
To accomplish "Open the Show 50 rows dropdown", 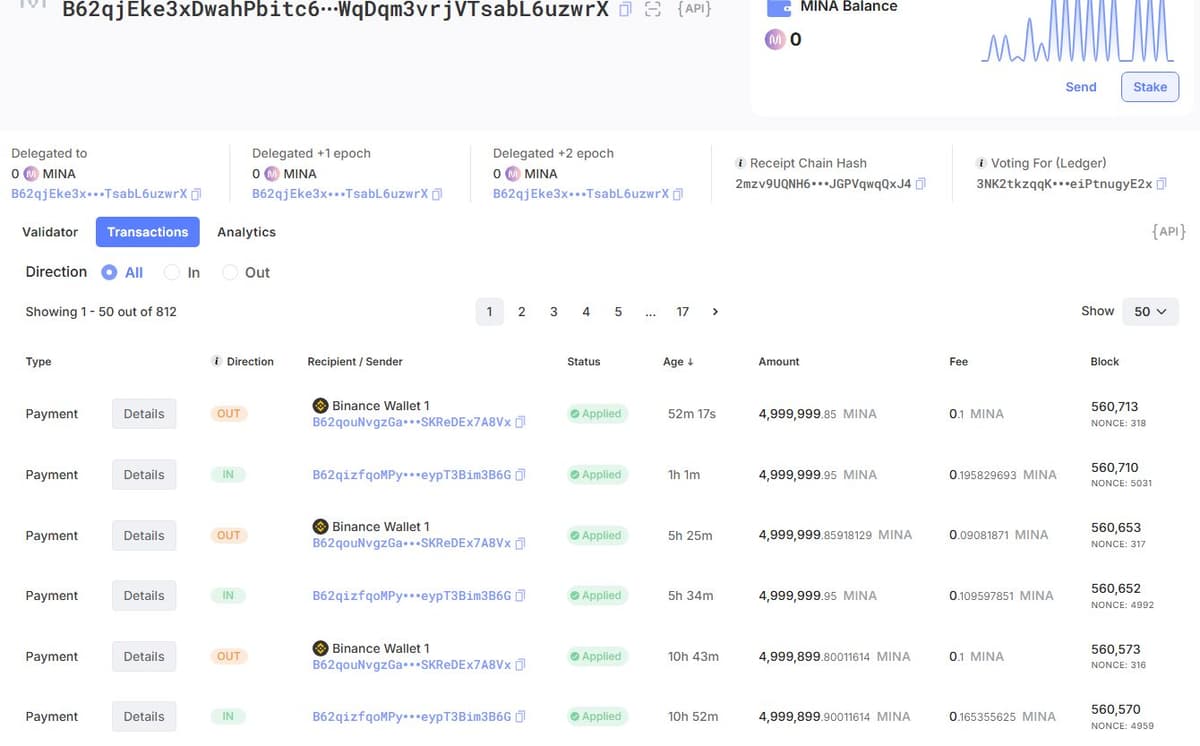I will [x=1150, y=312].
